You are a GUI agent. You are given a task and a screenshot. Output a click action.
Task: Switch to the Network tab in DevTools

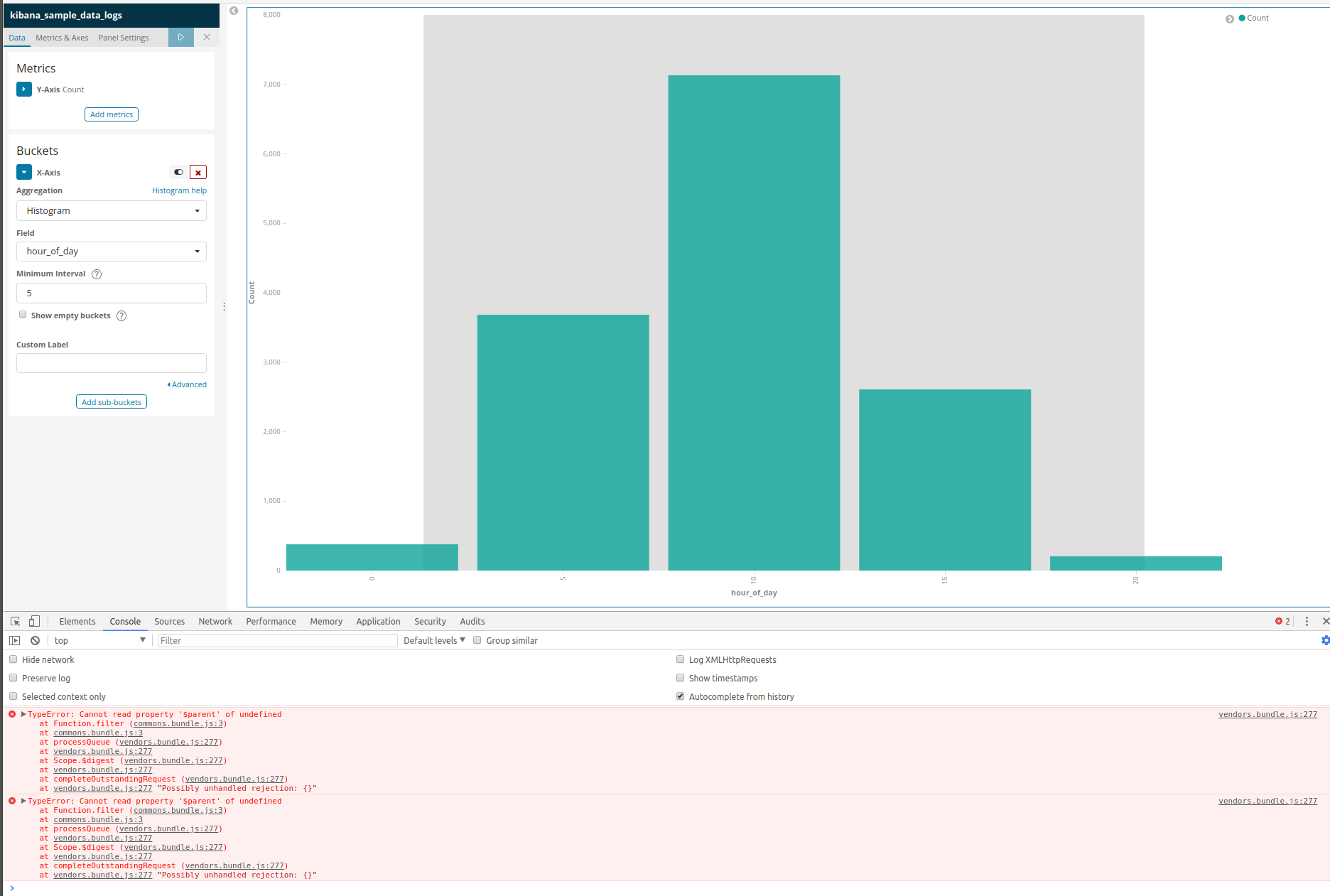point(215,620)
